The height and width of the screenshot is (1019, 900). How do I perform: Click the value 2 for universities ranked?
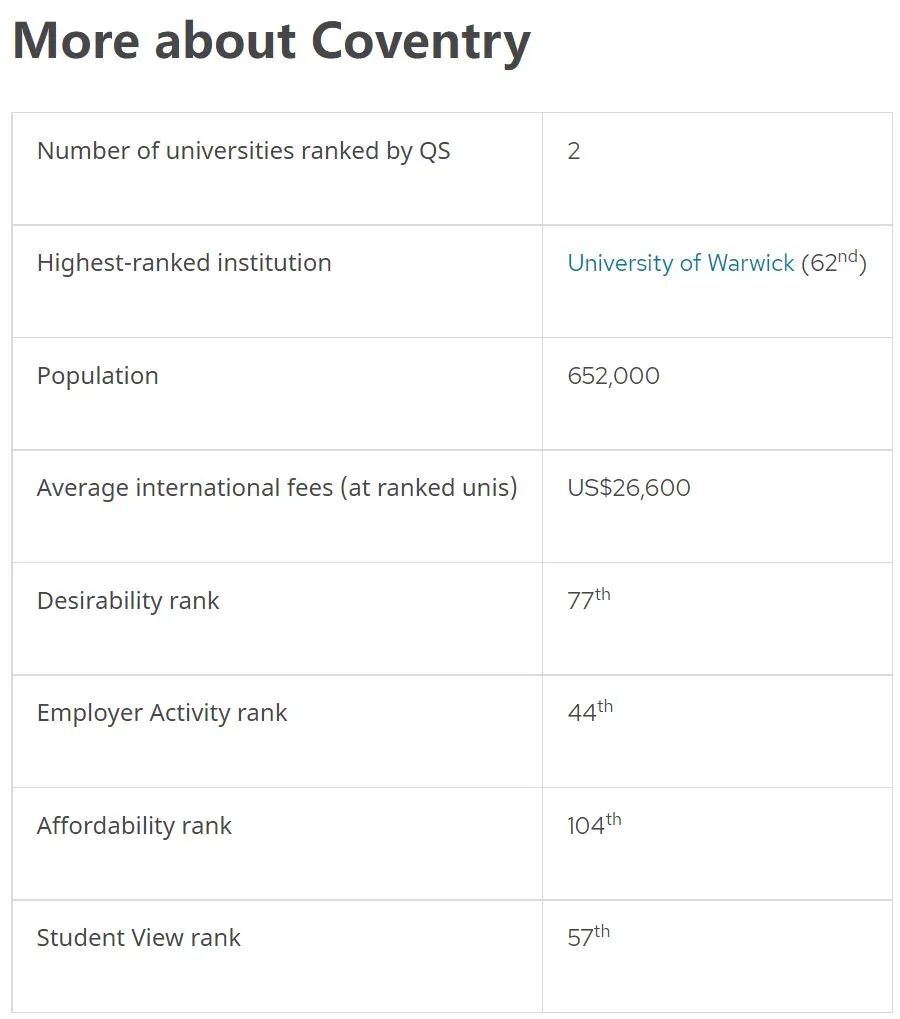(574, 151)
